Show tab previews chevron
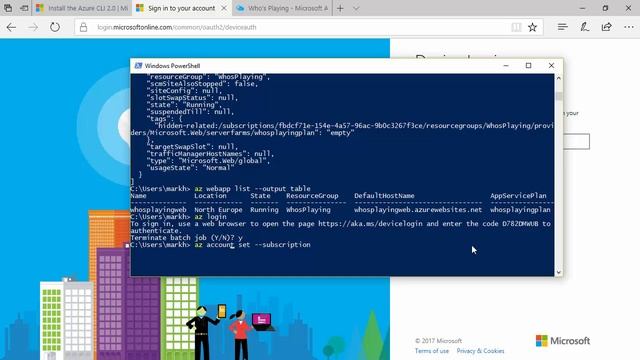640x360 pixels. [x=356, y=8]
